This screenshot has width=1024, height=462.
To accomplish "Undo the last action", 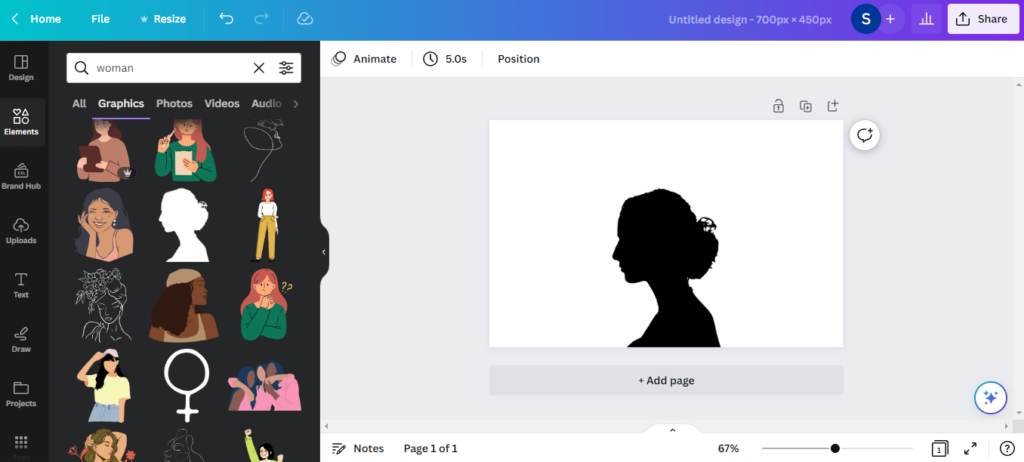I will [x=227, y=19].
